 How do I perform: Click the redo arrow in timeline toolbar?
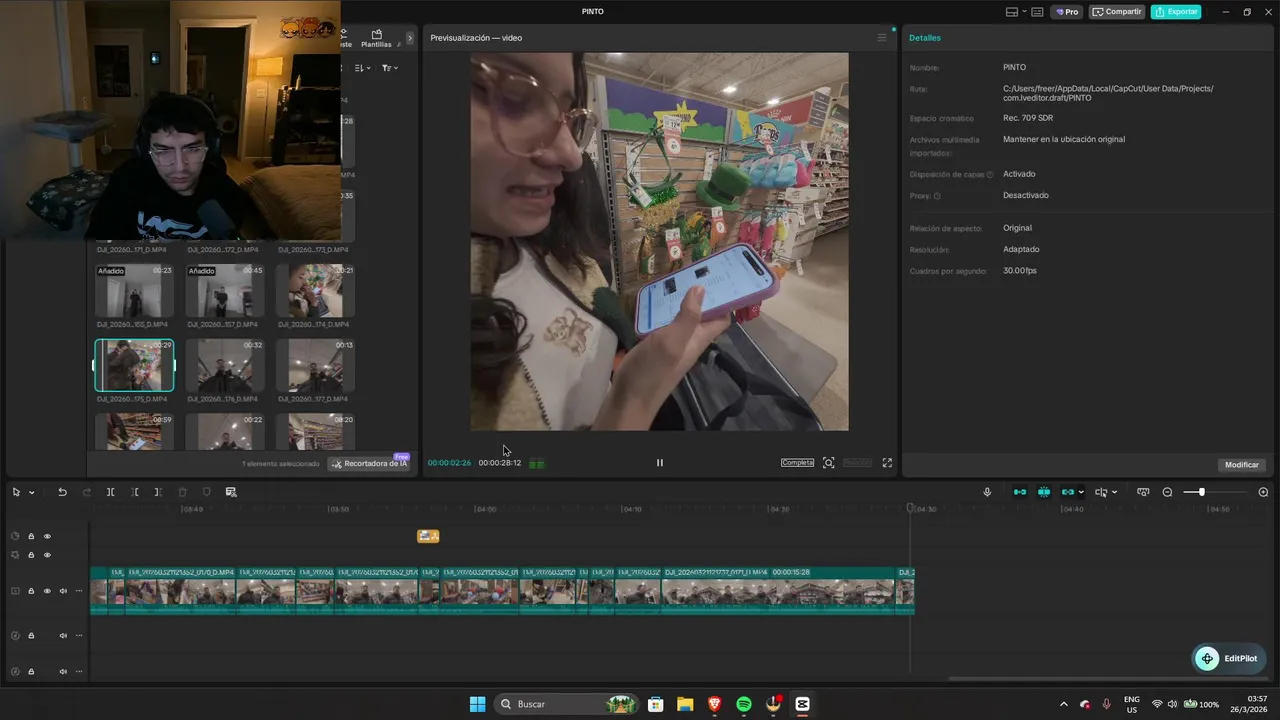(86, 492)
